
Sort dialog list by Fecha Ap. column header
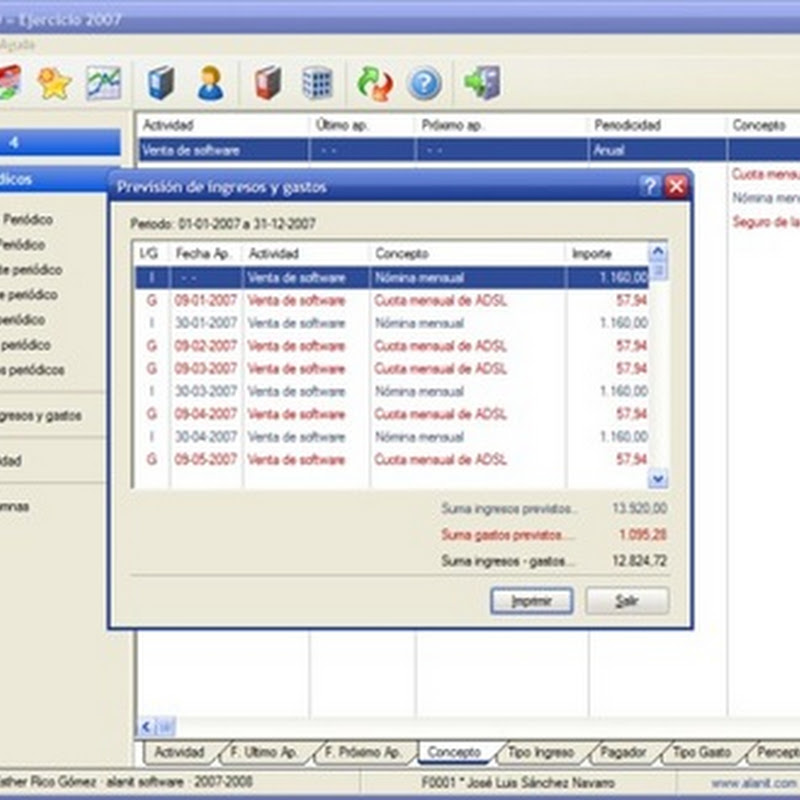[x=206, y=254]
